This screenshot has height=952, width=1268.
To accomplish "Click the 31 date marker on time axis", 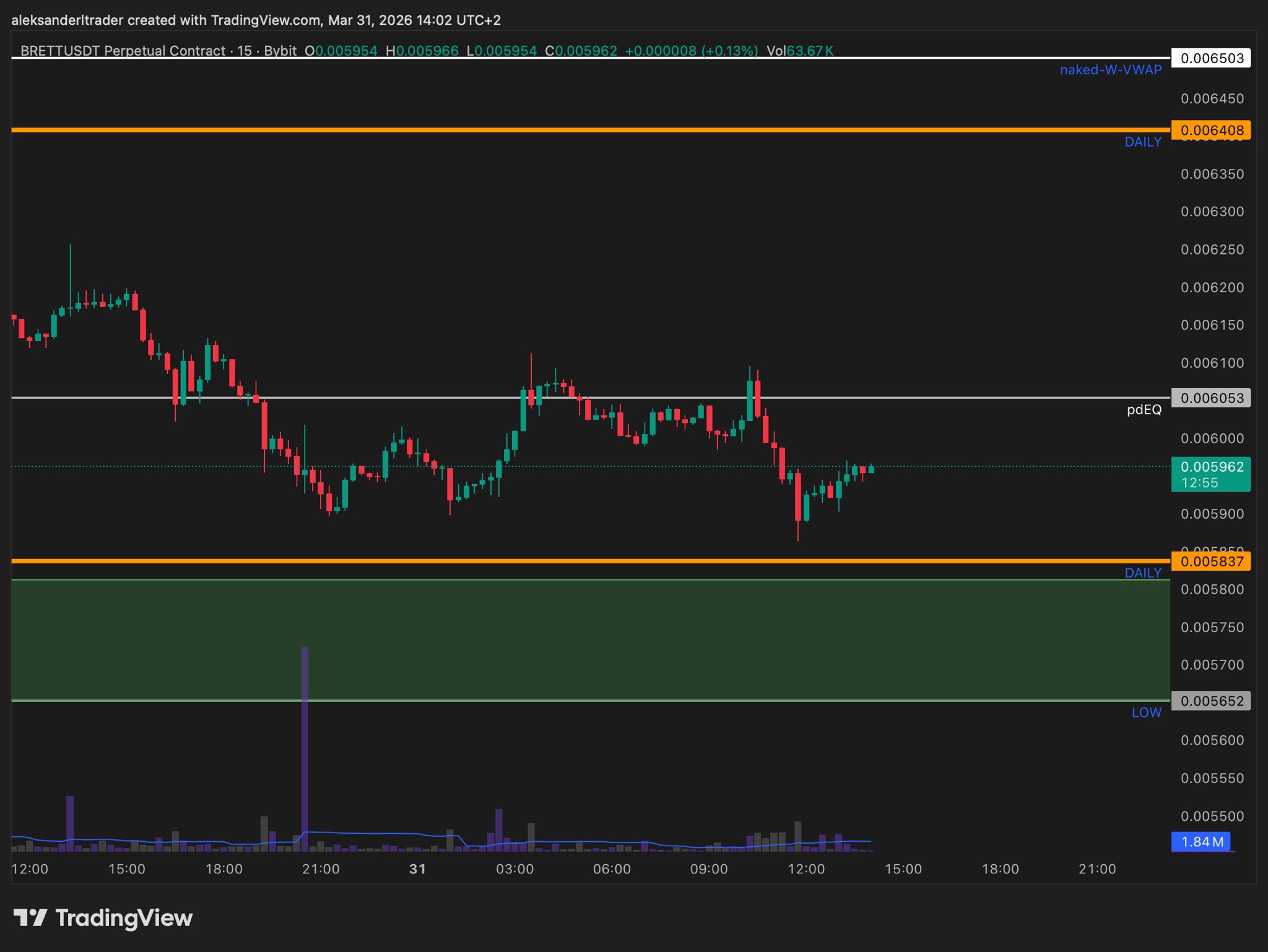I will tap(417, 869).
